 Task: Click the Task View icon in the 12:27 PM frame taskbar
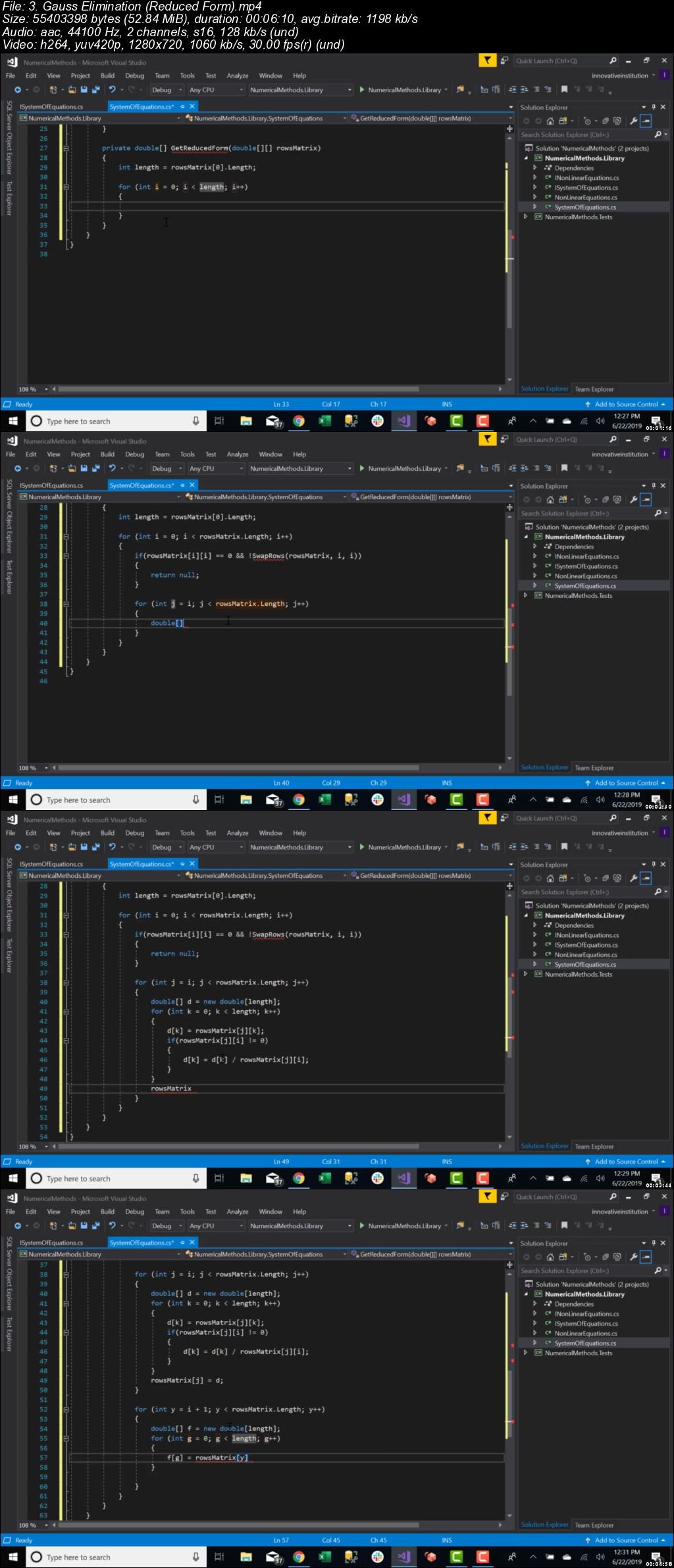[x=220, y=421]
